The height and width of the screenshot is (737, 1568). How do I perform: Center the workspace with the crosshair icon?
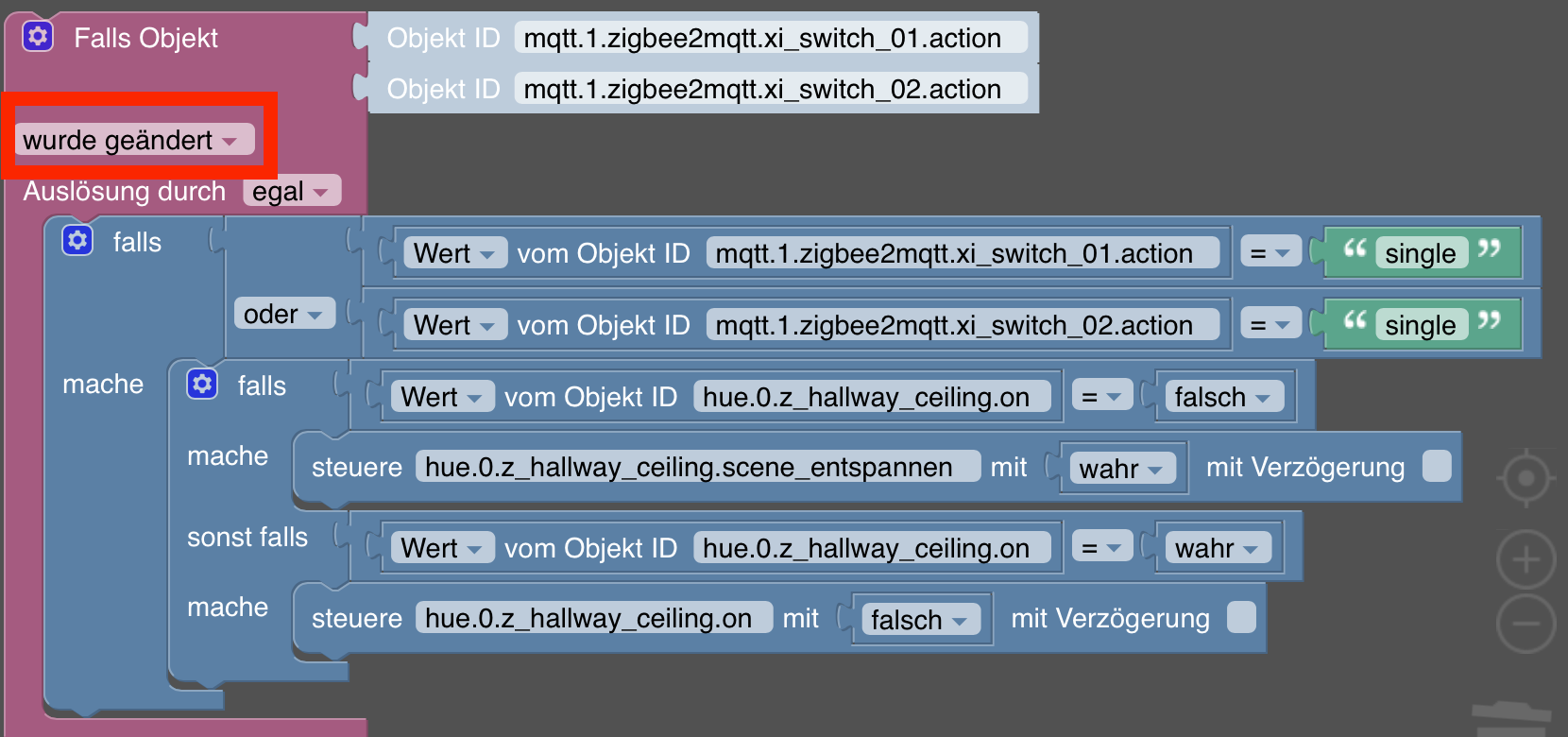[x=1525, y=479]
